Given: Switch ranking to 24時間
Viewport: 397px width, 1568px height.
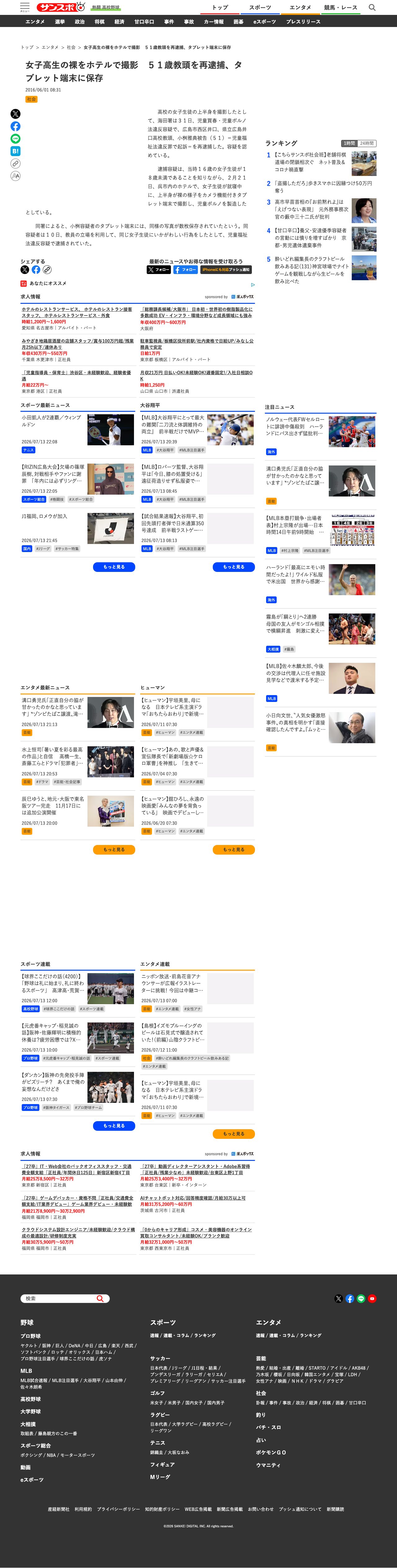Looking at the screenshot, I should coord(367,144).
